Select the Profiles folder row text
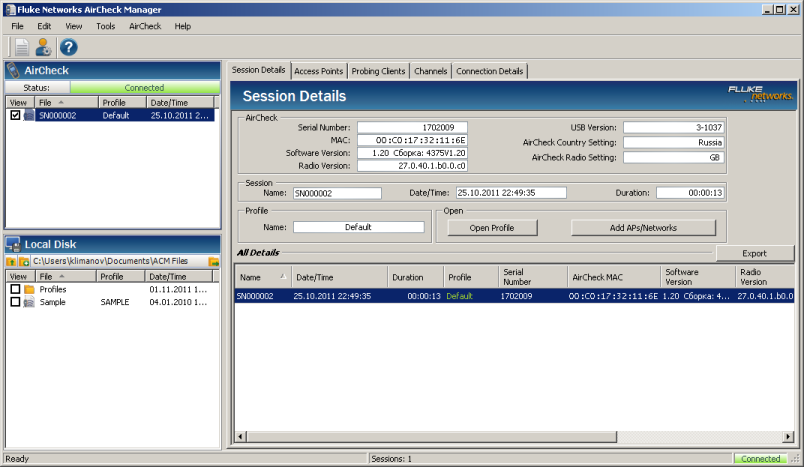 click(53, 289)
